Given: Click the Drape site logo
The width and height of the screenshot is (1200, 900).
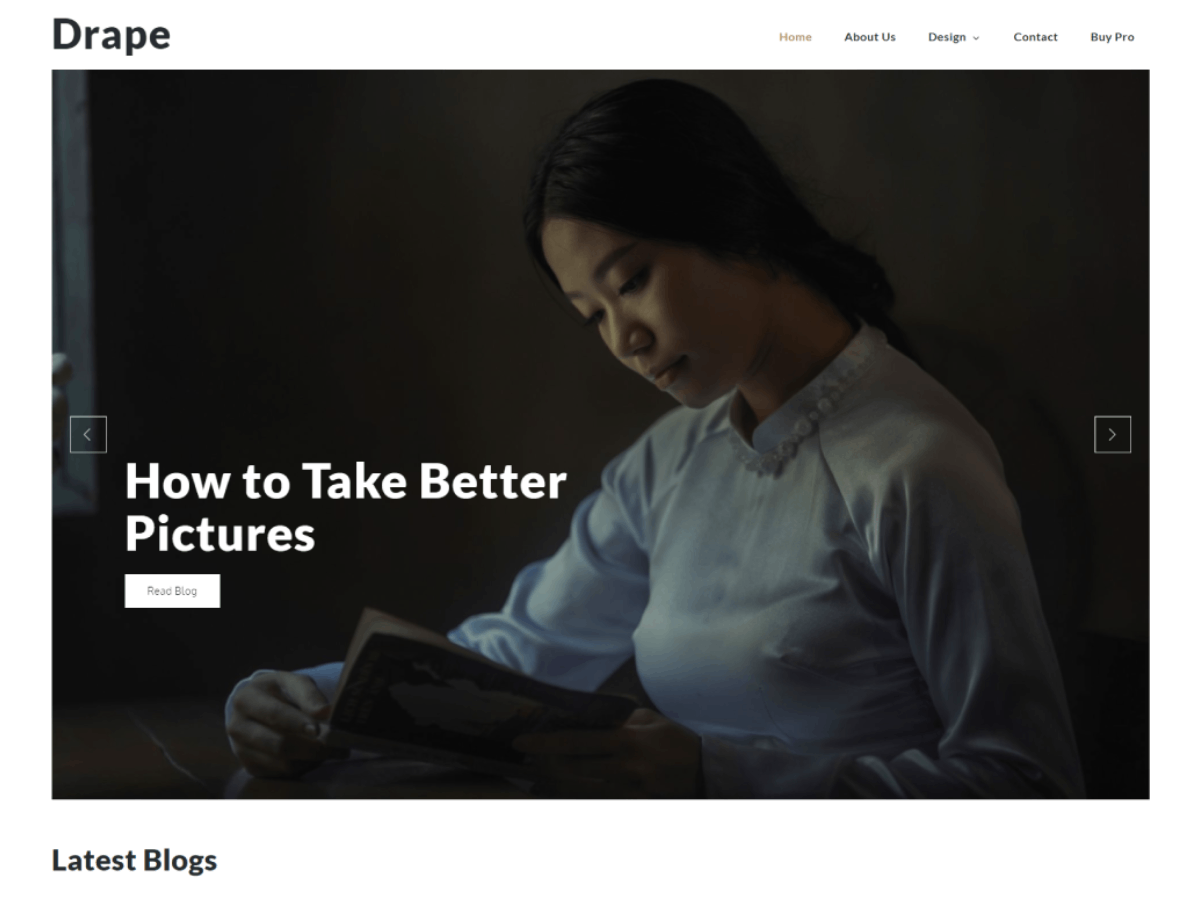Looking at the screenshot, I should (x=111, y=34).
